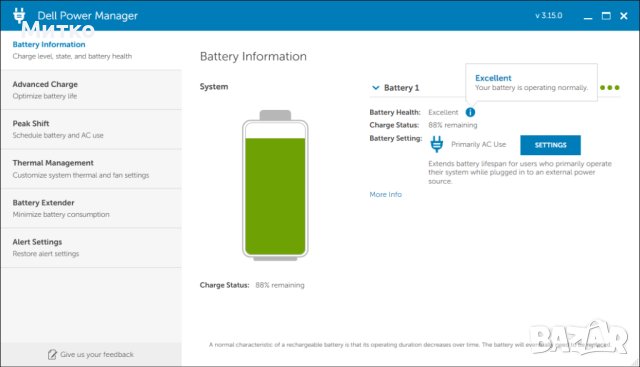Click 'Restore alert settings' subtitle
Screen dimensions: 640x367
pyautogui.click(x=46, y=254)
